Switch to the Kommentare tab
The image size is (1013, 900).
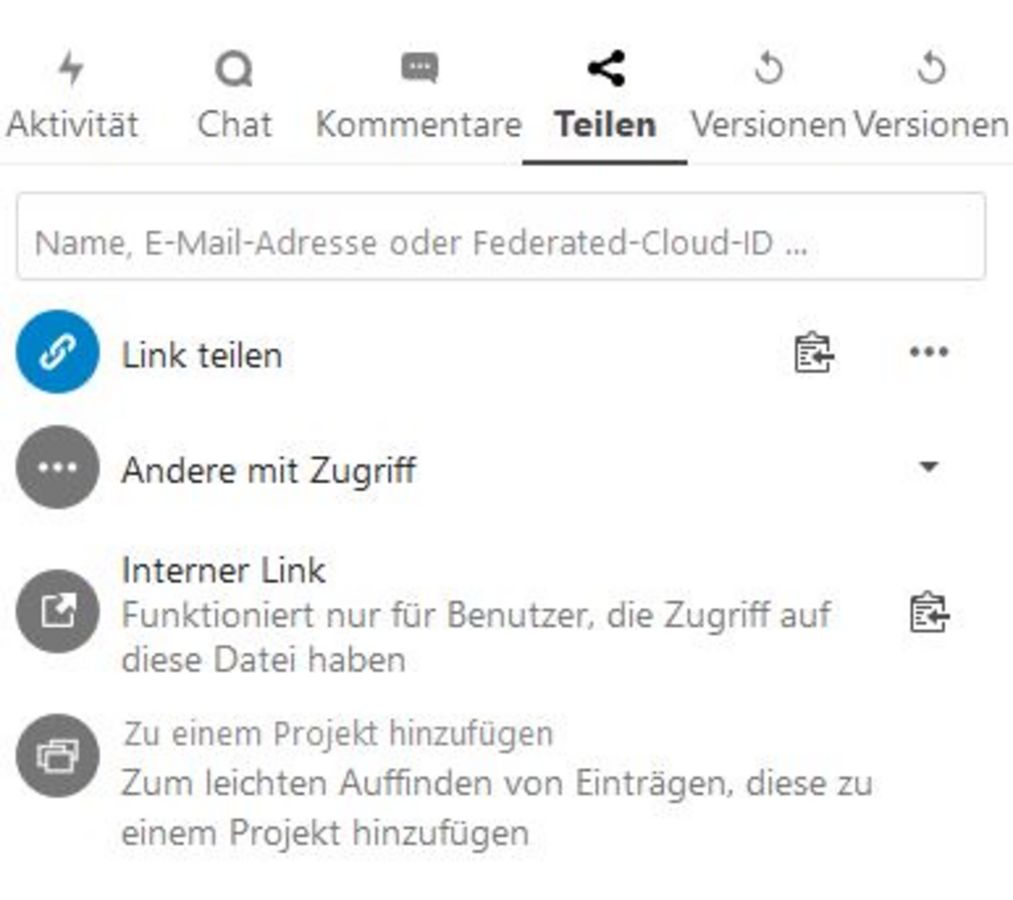click(x=419, y=97)
